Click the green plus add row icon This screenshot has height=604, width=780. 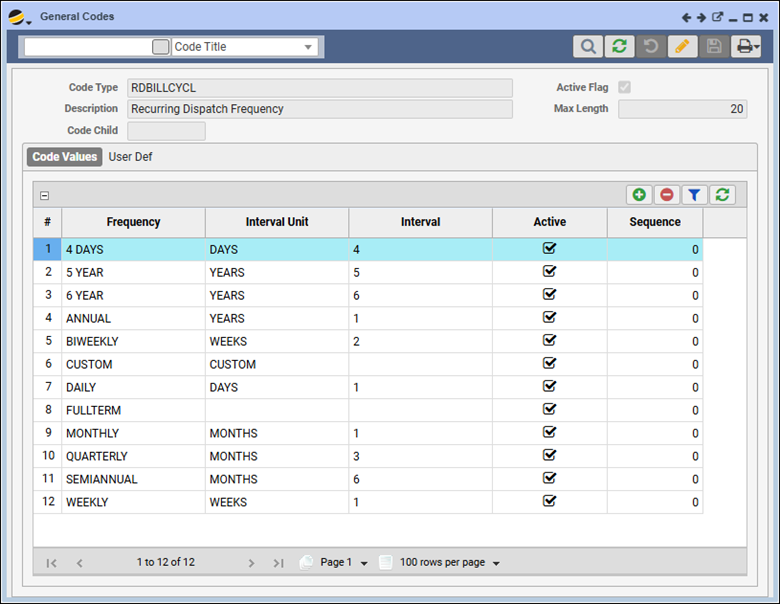(x=638, y=195)
